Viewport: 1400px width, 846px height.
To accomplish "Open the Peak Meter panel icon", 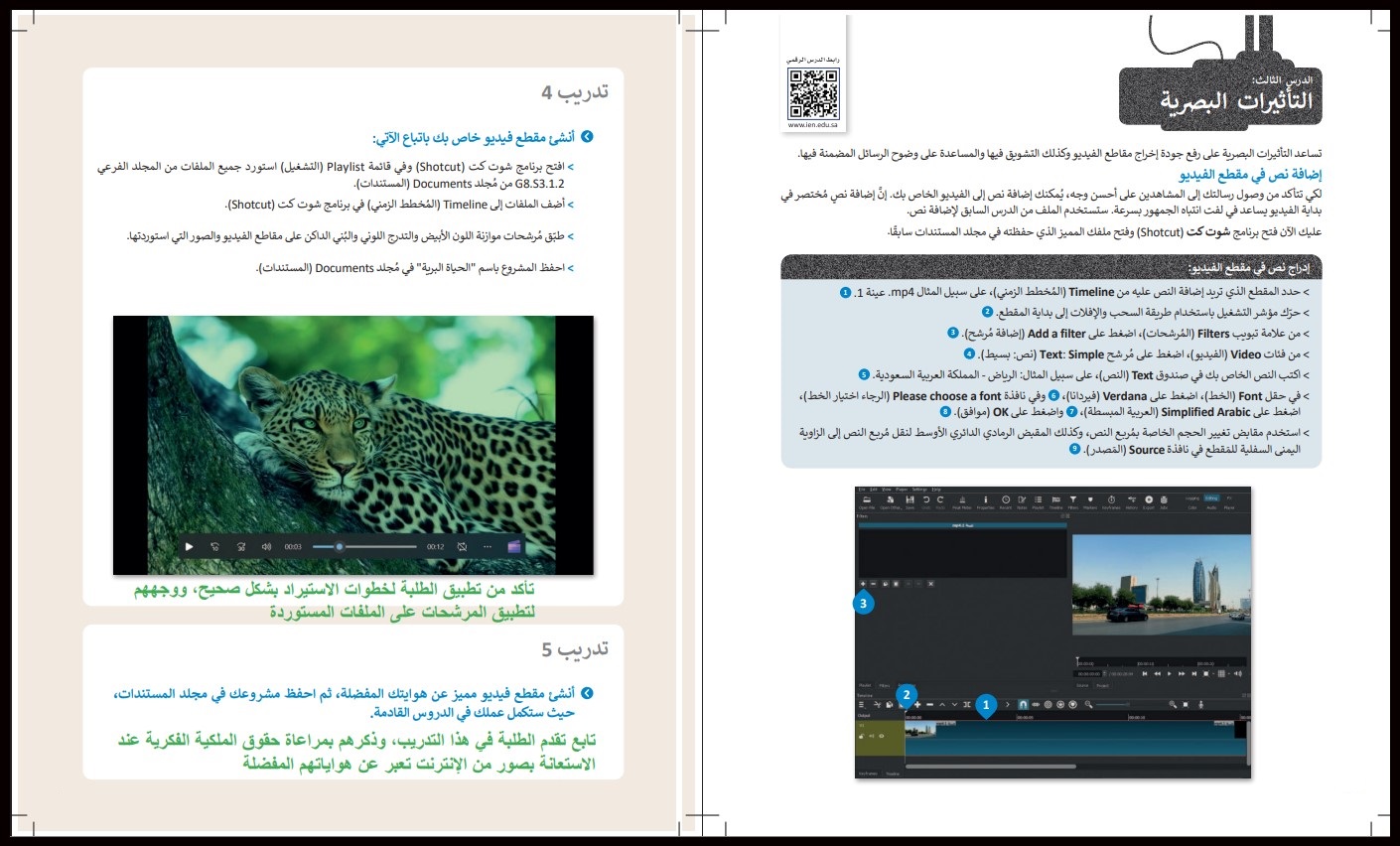I will click(x=962, y=499).
